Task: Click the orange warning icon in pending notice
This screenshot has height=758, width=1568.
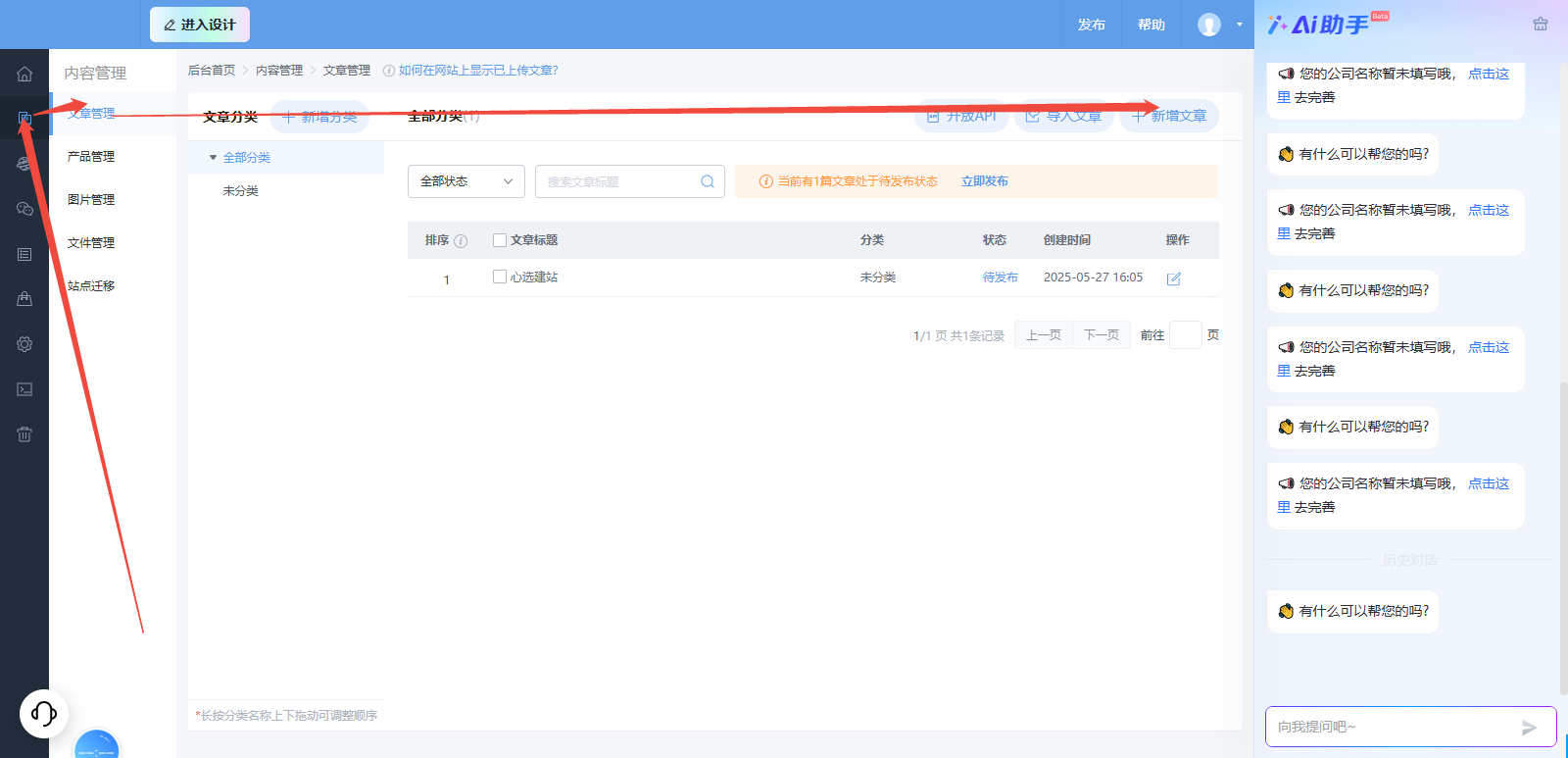Action: click(766, 181)
